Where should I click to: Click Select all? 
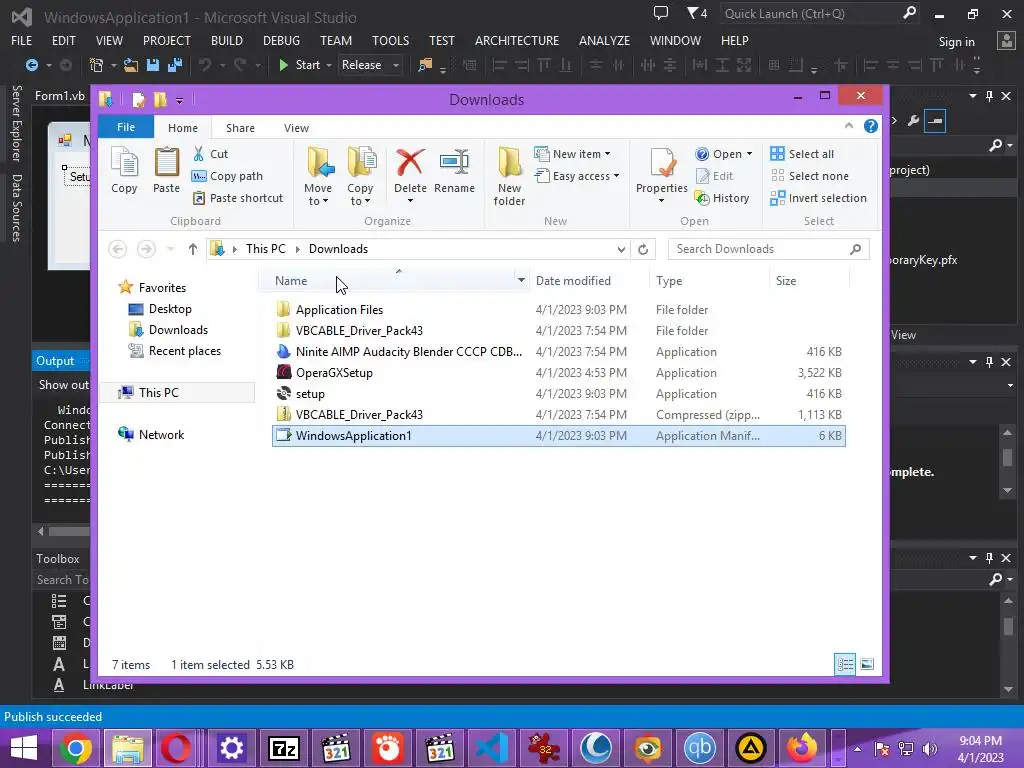coord(803,154)
